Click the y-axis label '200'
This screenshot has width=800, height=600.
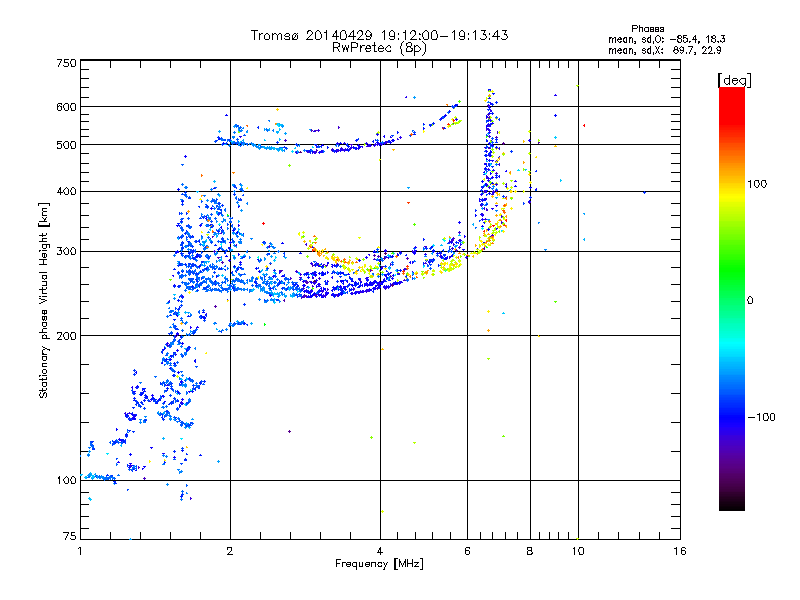click(x=67, y=336)
